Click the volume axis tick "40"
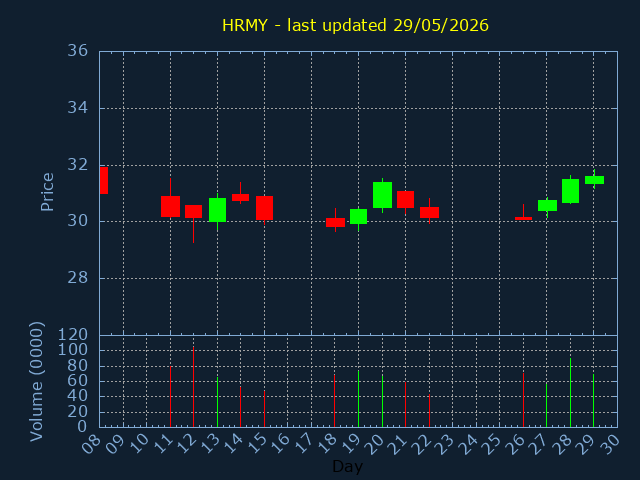Image resolution: width=640 pixels, height=480 pixels. tap(78, 396)
